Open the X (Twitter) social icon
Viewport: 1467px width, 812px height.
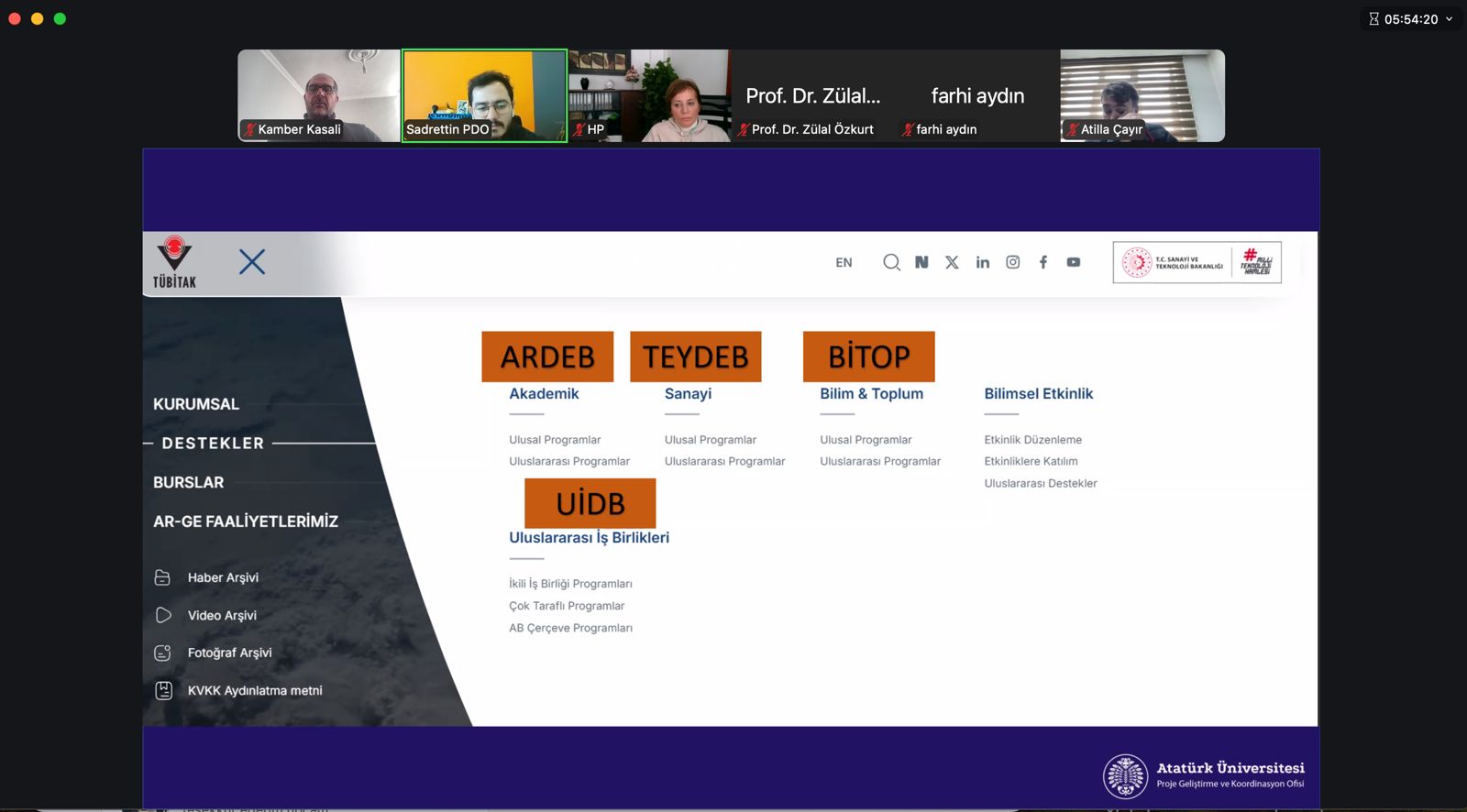pos(952,262)
